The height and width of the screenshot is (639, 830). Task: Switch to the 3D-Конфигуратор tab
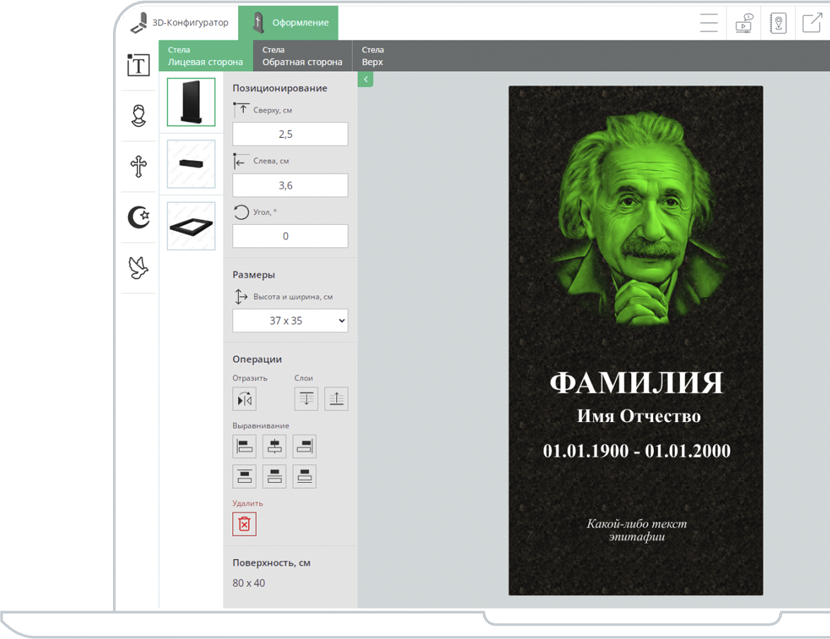(179, 23)
